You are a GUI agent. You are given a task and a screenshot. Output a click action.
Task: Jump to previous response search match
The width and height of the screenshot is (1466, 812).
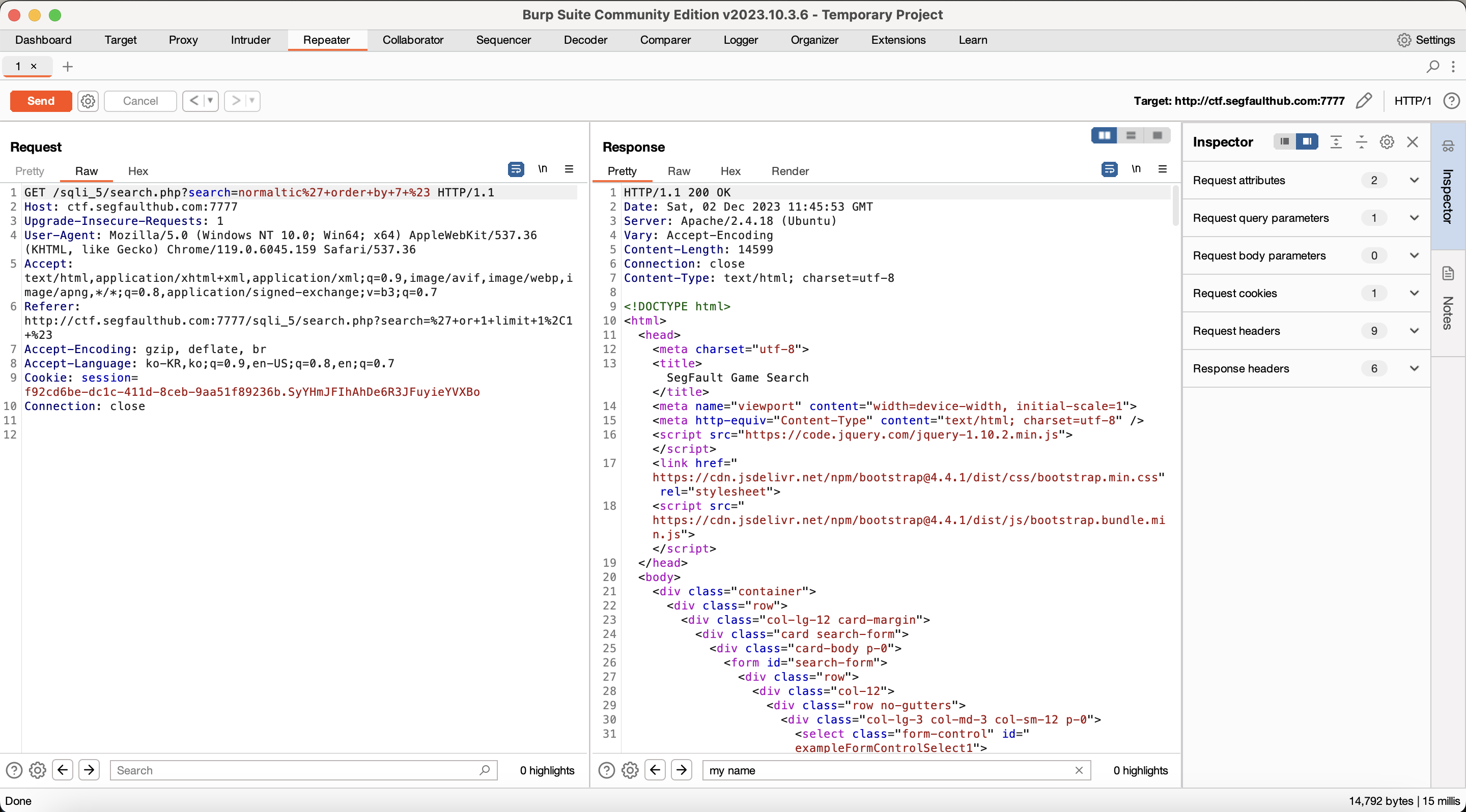coord(655,770)
